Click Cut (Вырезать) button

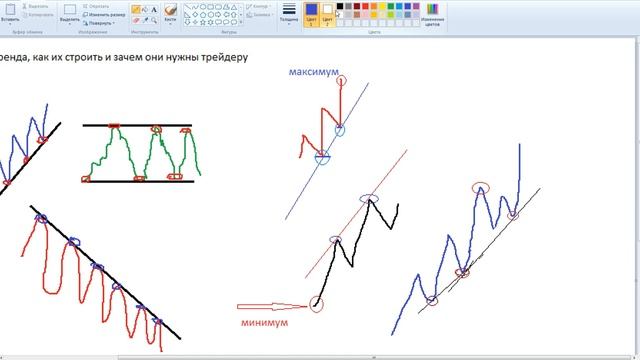pyautogui.click(x=35, y=6)
